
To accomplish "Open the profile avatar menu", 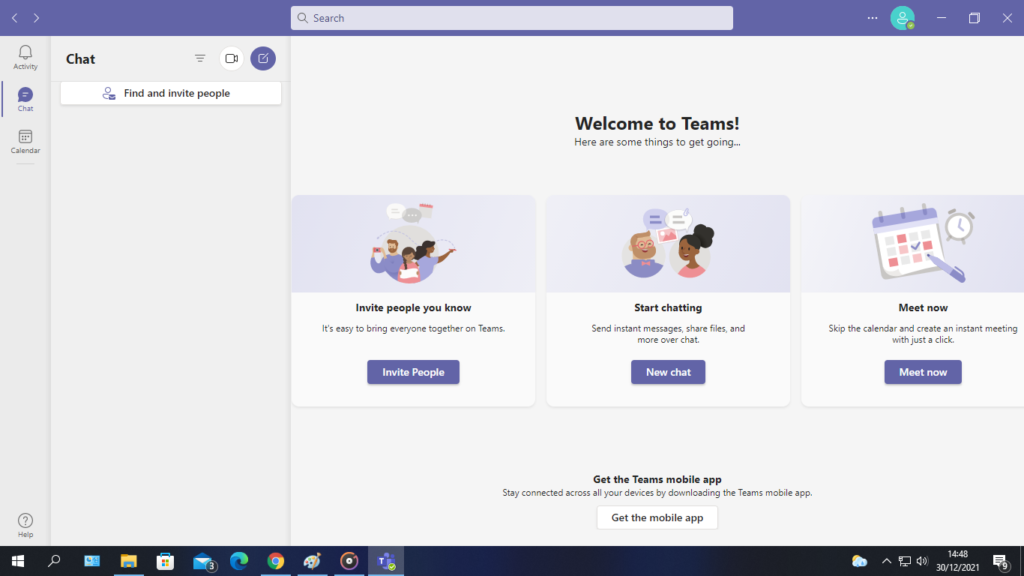I will point(903,18).
